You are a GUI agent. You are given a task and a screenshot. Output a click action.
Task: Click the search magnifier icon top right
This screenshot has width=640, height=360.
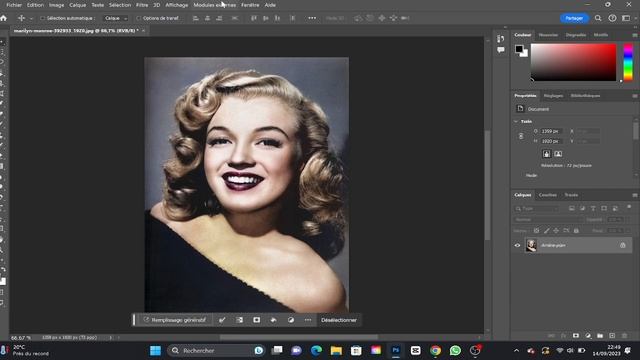(x=598, y=18)
